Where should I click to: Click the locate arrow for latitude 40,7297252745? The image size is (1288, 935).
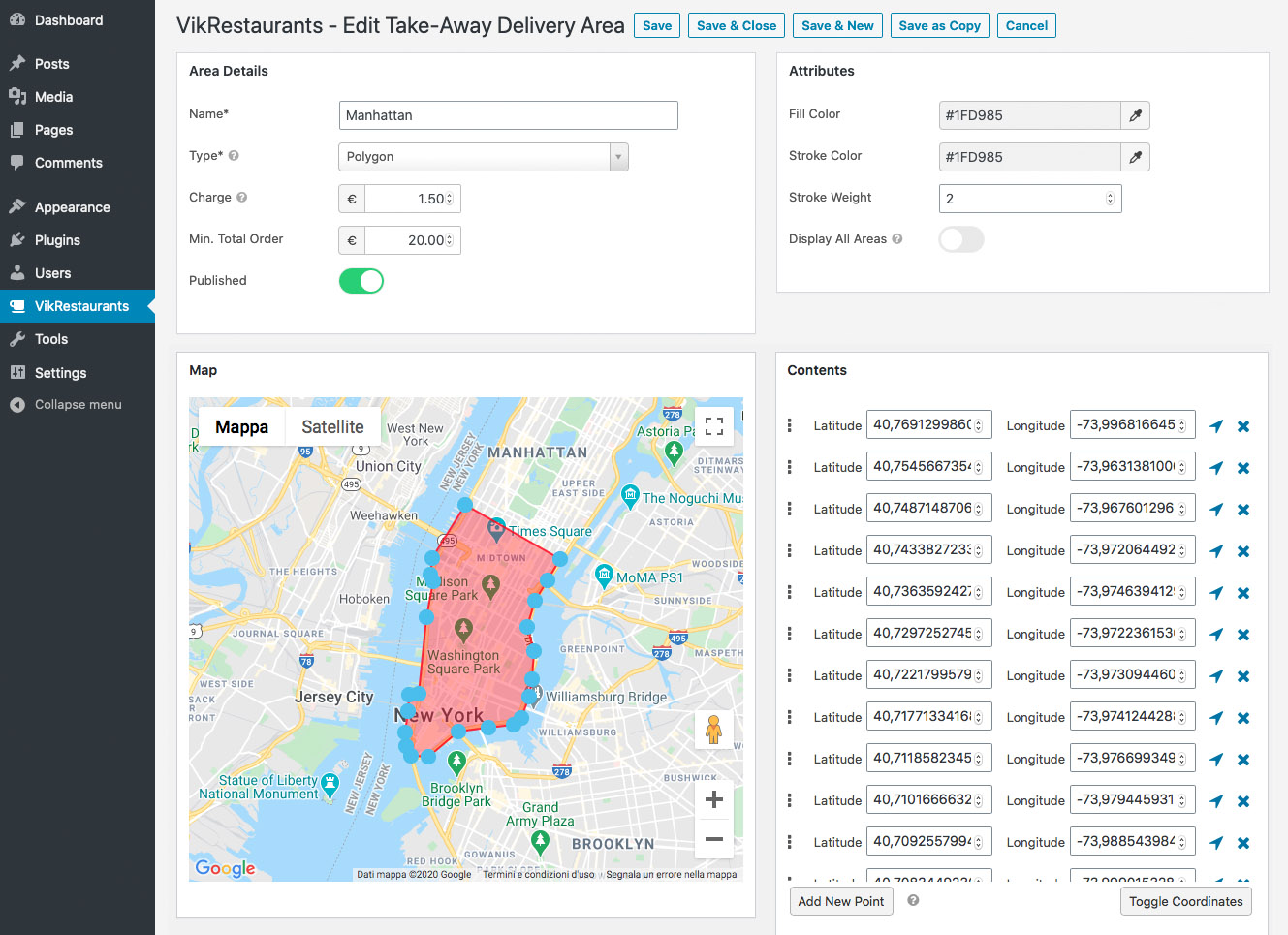[x=1216, y=635]
